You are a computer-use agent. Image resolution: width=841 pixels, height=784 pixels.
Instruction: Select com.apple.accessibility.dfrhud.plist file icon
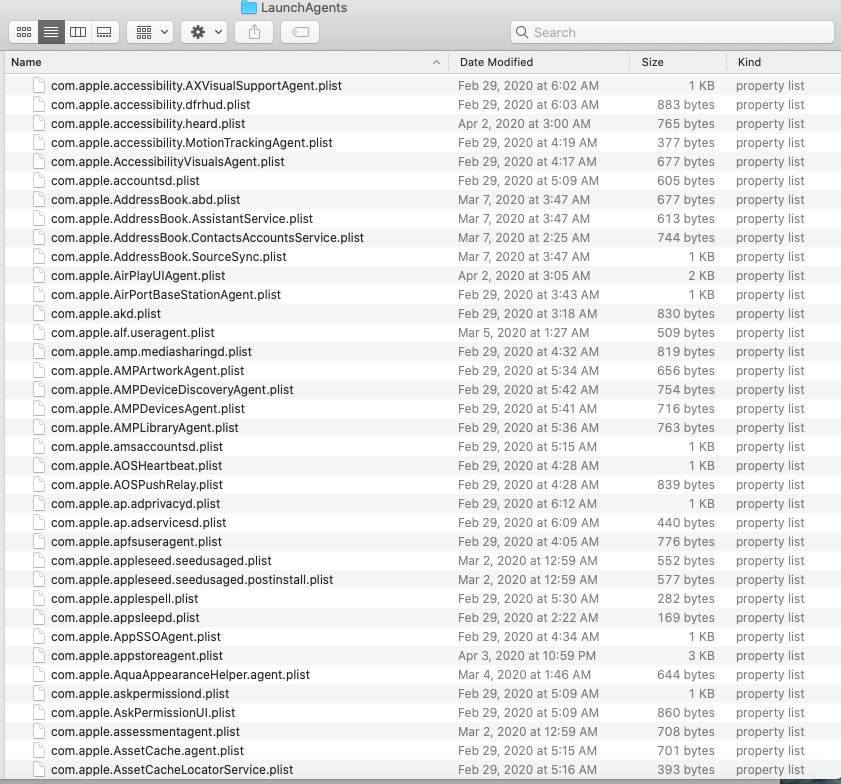(39, 105)
